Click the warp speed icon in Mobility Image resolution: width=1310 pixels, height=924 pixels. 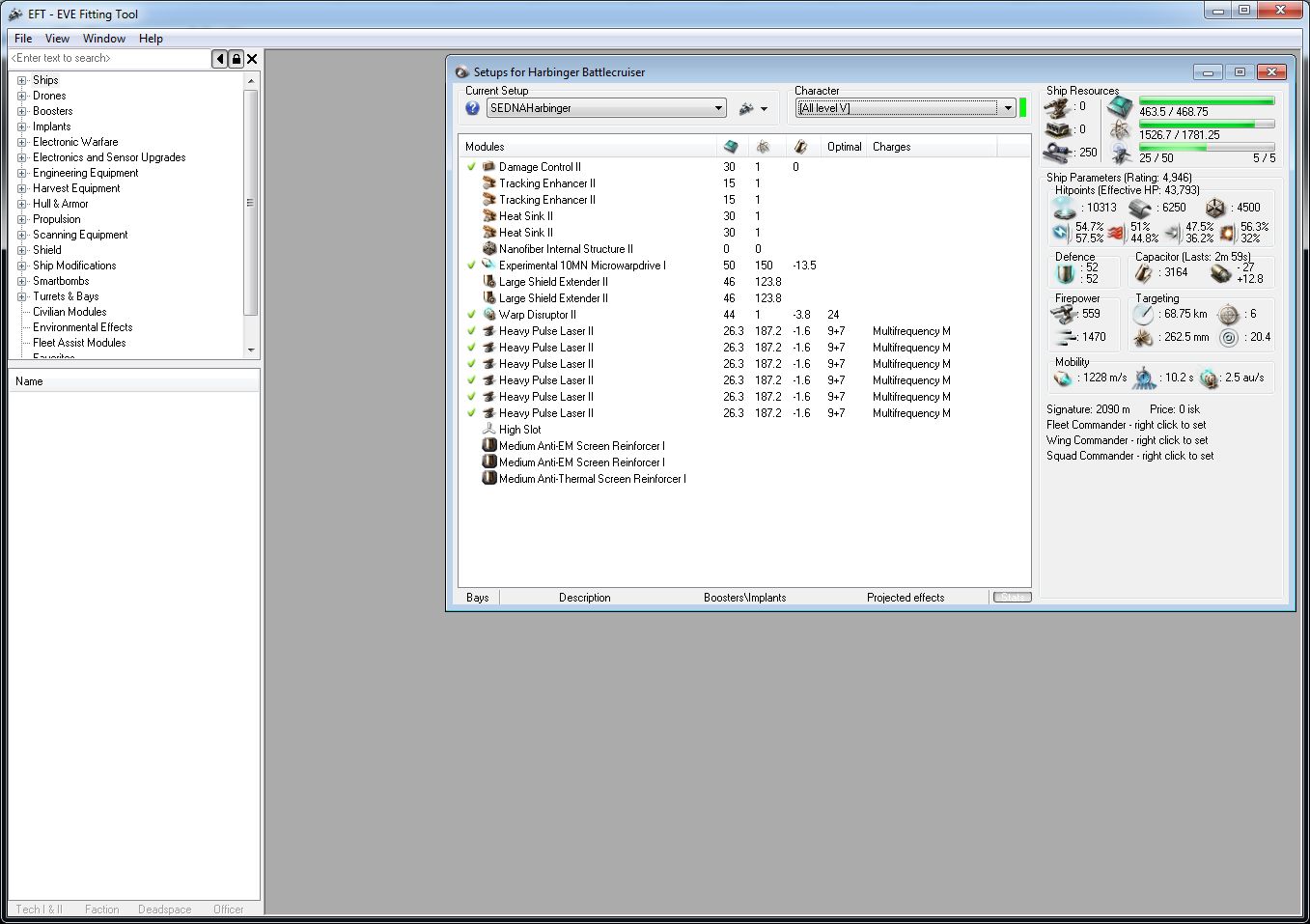[x=1210, y=378]
